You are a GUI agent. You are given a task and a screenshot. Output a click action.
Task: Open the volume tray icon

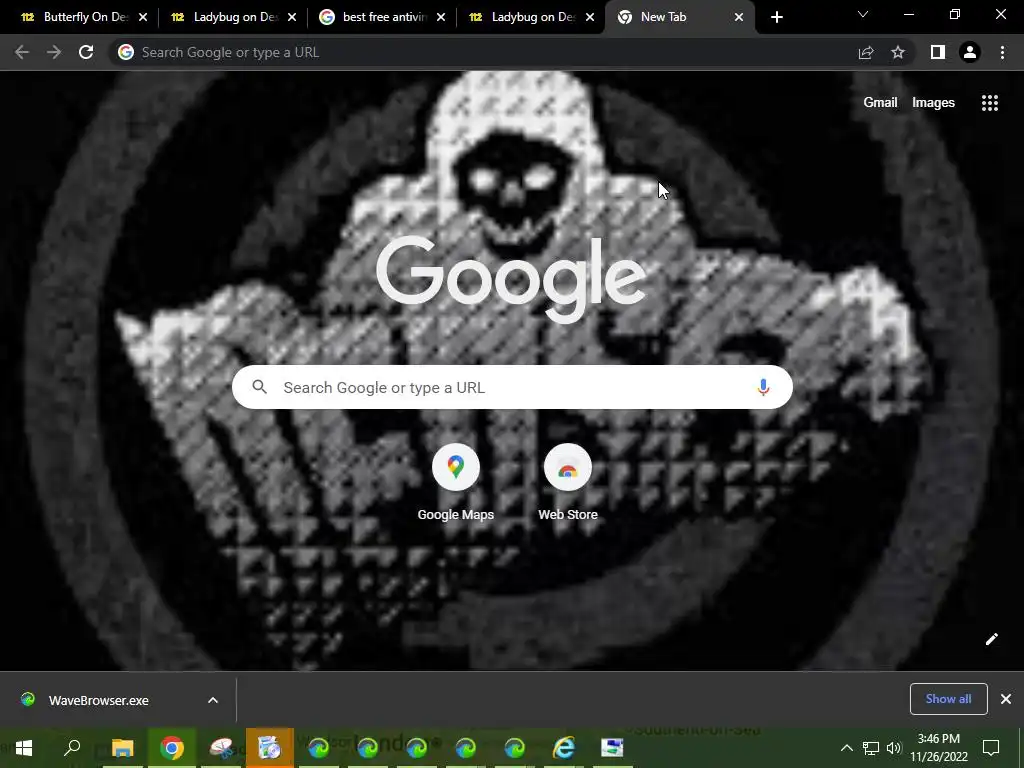tap(893, 748)
